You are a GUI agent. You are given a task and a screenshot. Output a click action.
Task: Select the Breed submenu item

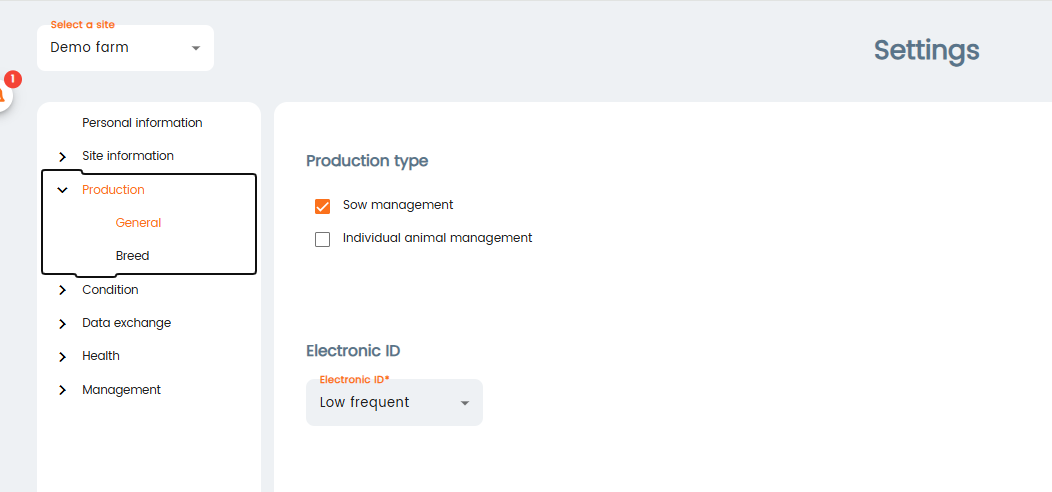click(132, 256)
